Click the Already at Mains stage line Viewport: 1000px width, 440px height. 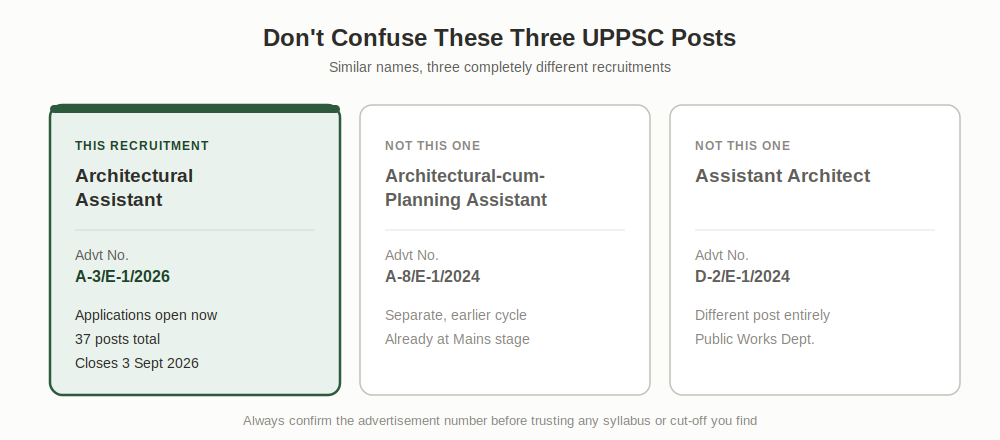457,339
